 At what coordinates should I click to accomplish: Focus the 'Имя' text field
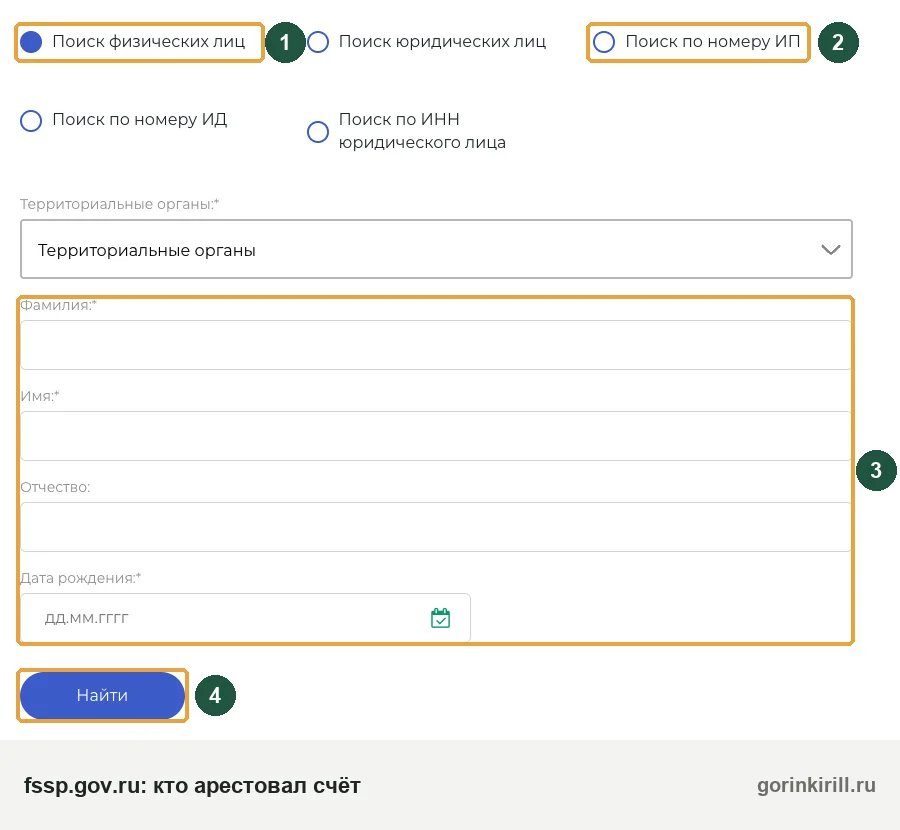[x=436, y=436]
